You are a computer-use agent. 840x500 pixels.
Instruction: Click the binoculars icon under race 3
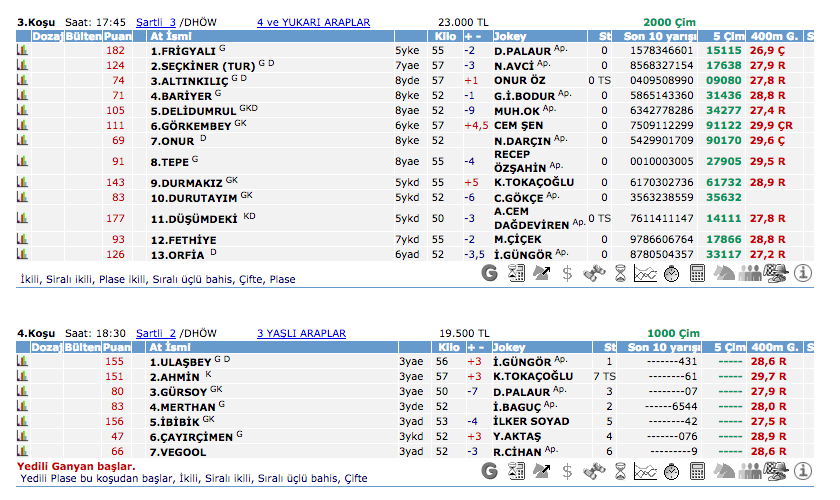pyautogui.click(x=593, y=271)
